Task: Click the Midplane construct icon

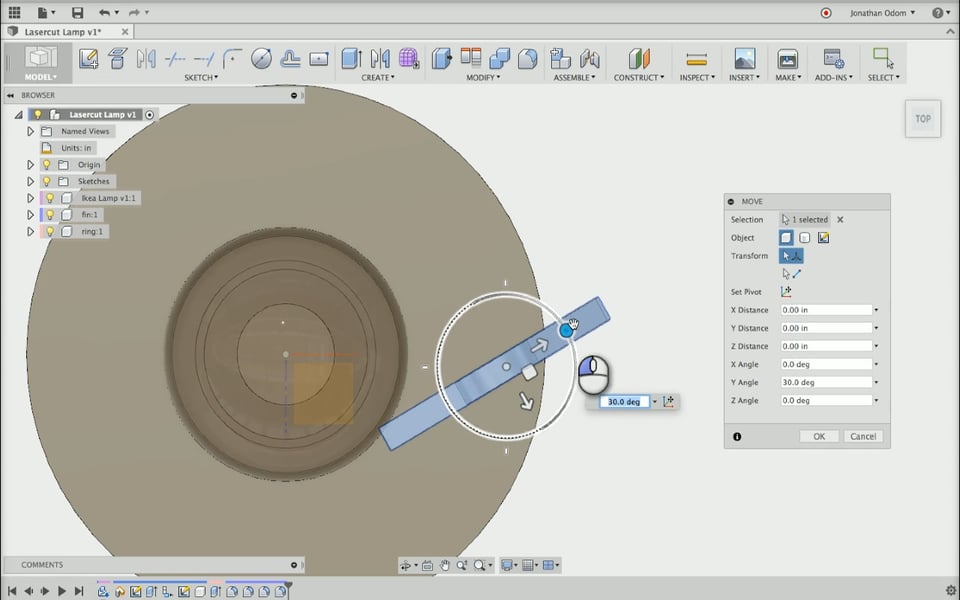Action: (639, 59)
